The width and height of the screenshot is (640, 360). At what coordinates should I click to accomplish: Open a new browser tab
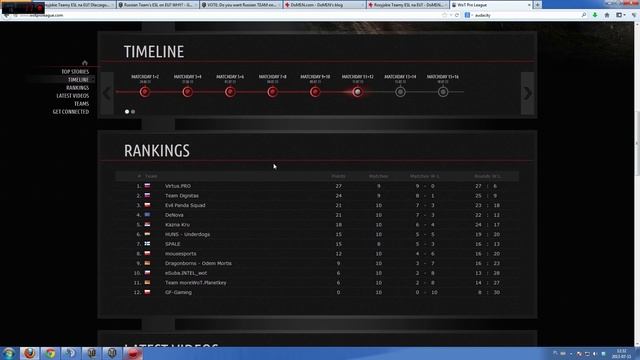click(x=538, y=5)
